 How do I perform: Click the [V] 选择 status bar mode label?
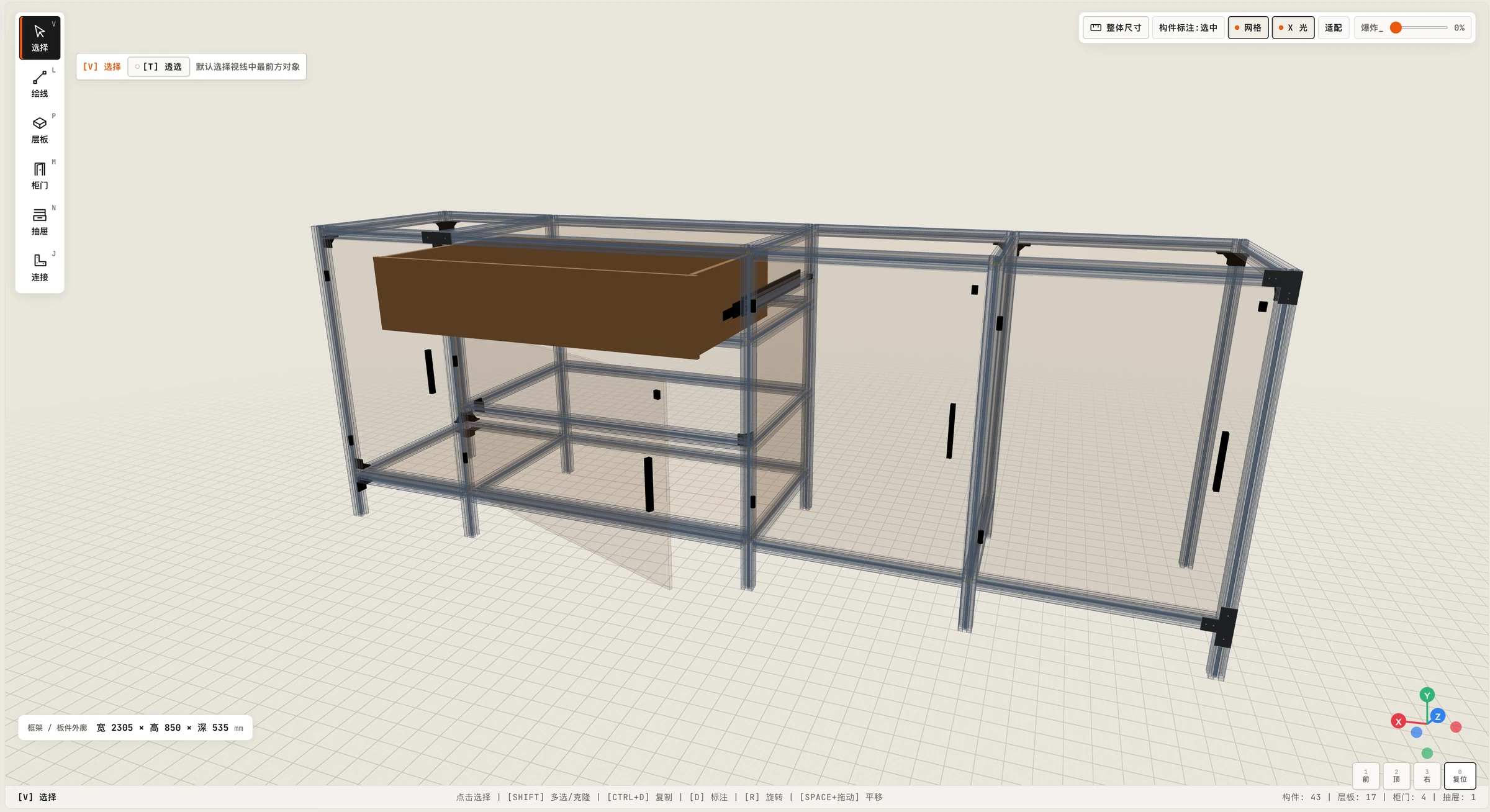37,797
